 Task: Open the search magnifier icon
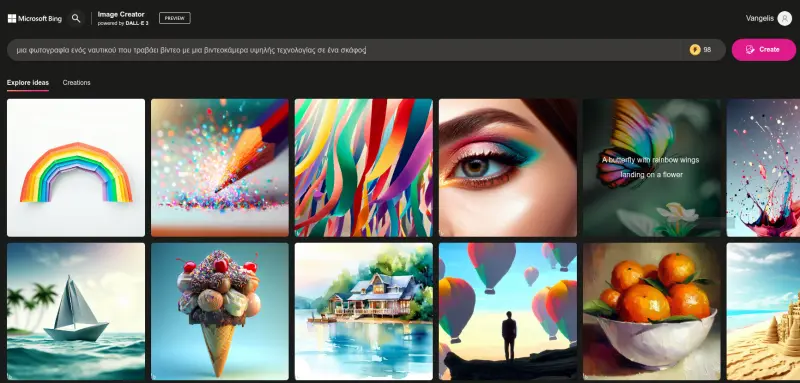[x=76, y=18]
